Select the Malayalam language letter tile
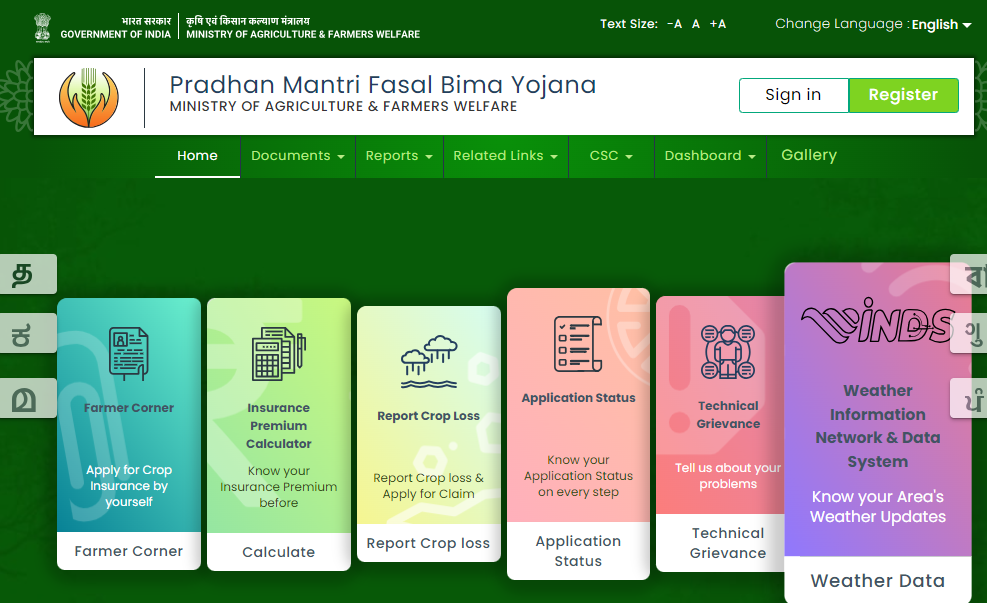Viewport: 987px width, 603px height. [28, 398]
